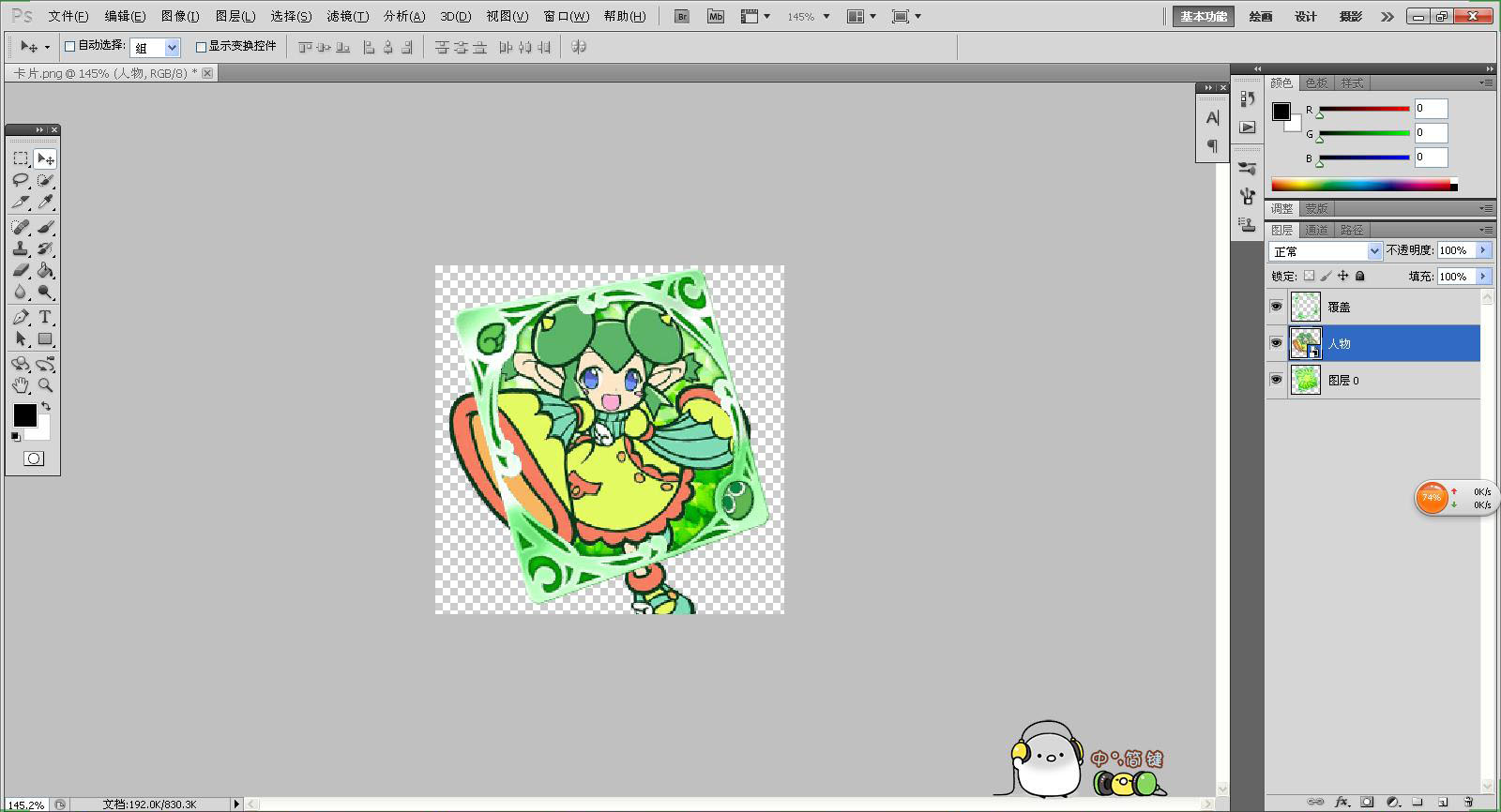Screen dimensions: 1501x812
Task: Select the Hand tool
Action: pyautogui.click(x=21, y=385)
